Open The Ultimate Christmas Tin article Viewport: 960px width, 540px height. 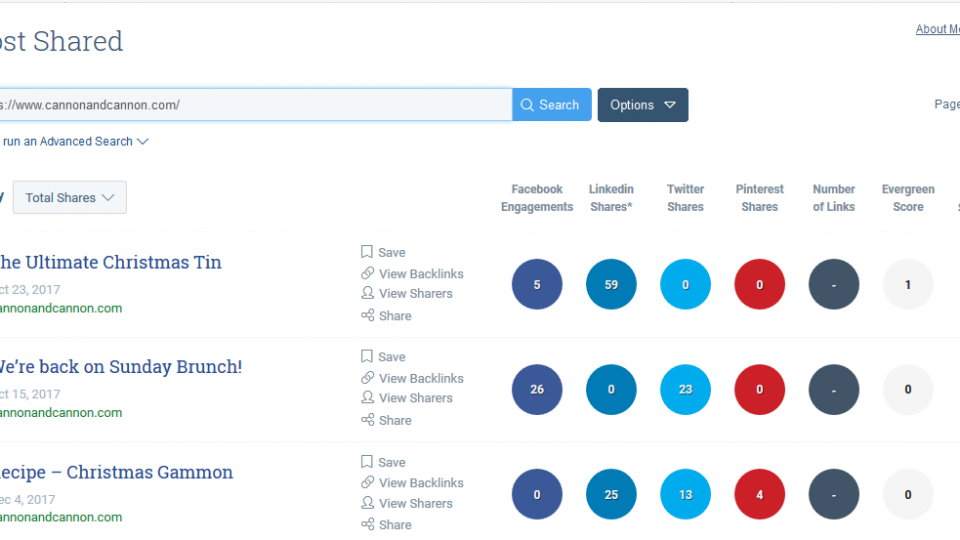point(110,262)
